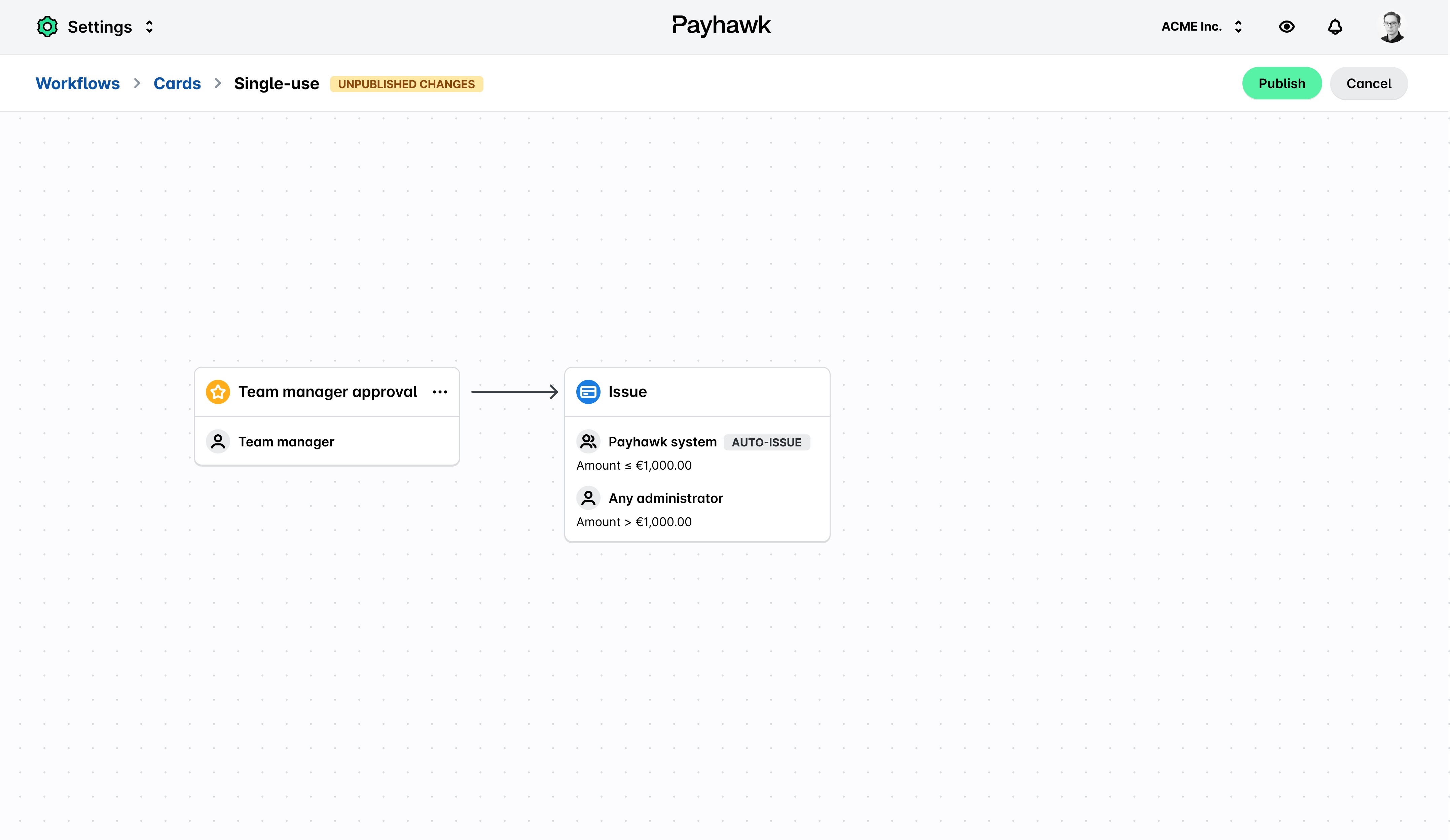Open the notifications bell
1450x840 pixels.
1335,27
